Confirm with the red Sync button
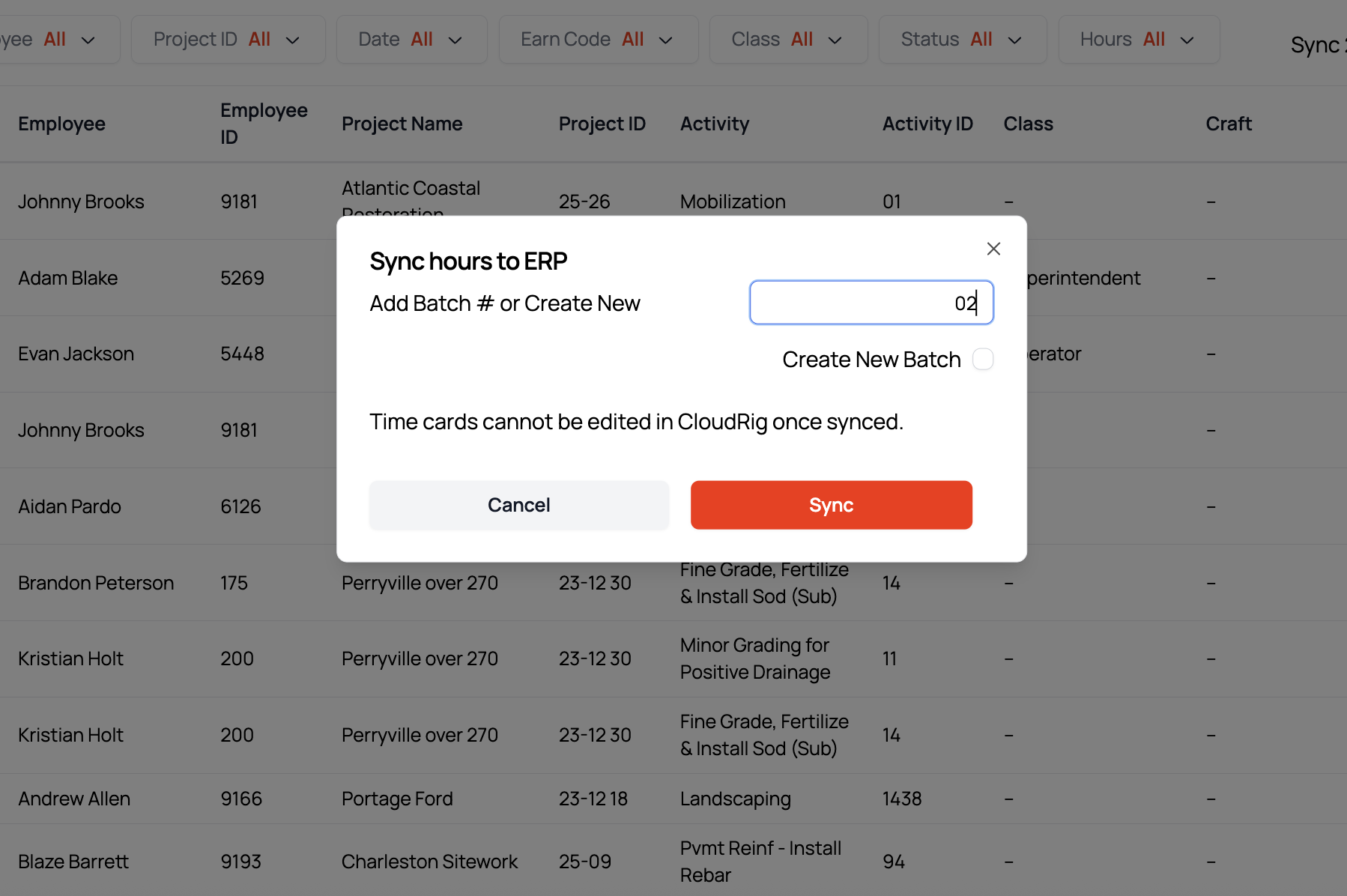The image size is (1347, 896). [x=832, y=505]
